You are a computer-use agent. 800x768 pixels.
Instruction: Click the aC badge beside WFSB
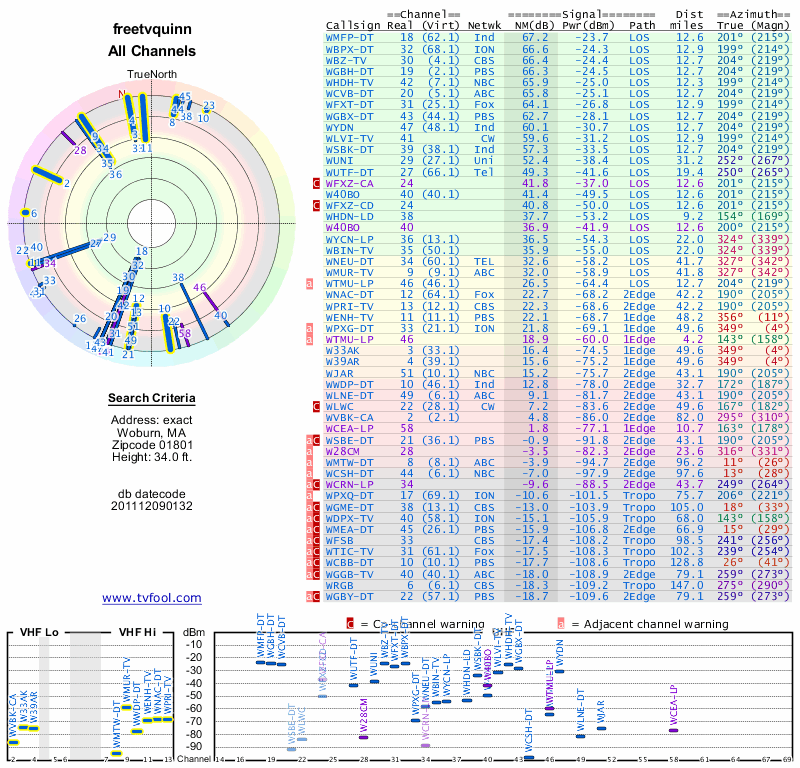(x=313, y=540)
